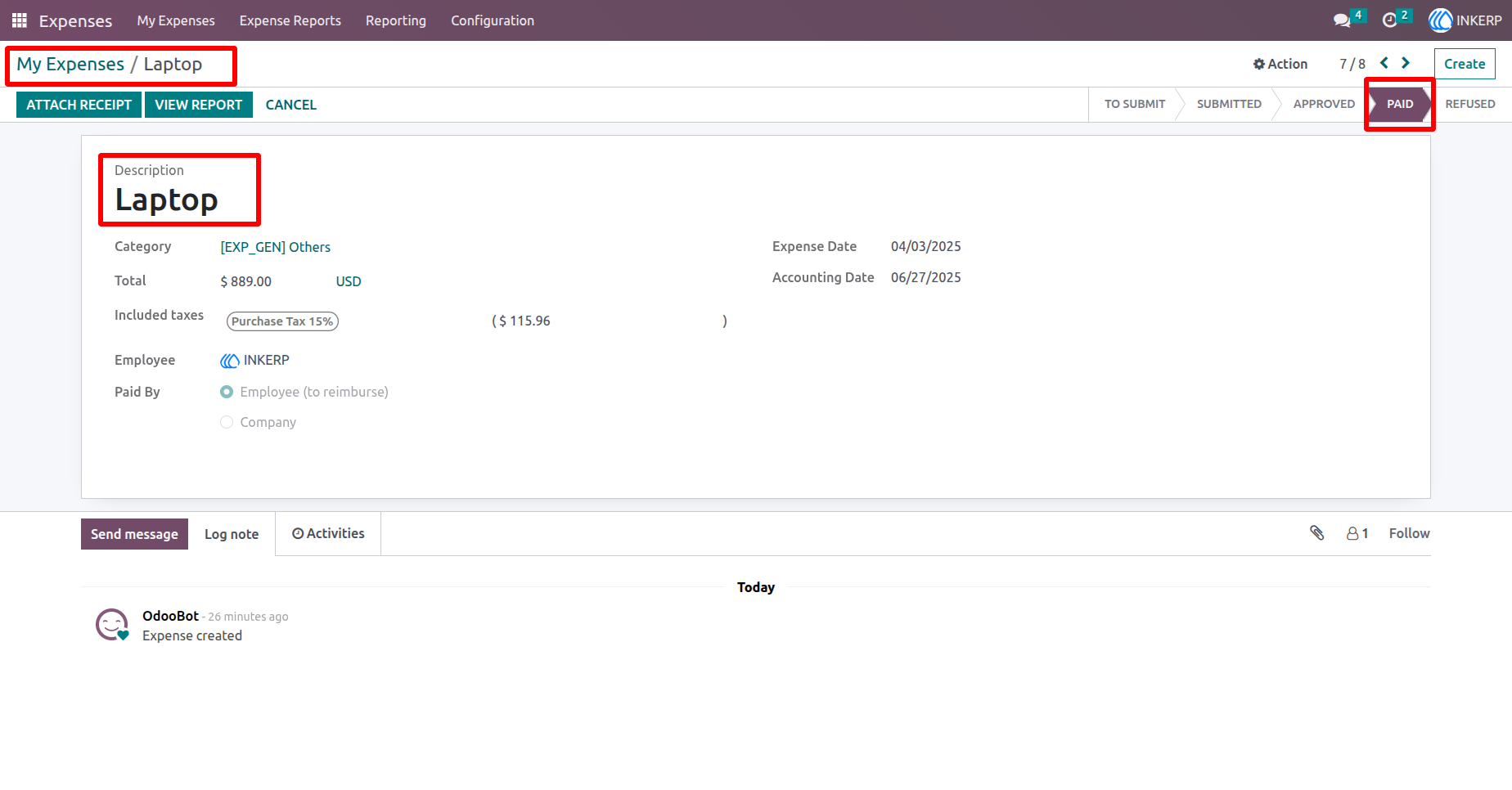Click the Cancel button

[x=291, y=105]
